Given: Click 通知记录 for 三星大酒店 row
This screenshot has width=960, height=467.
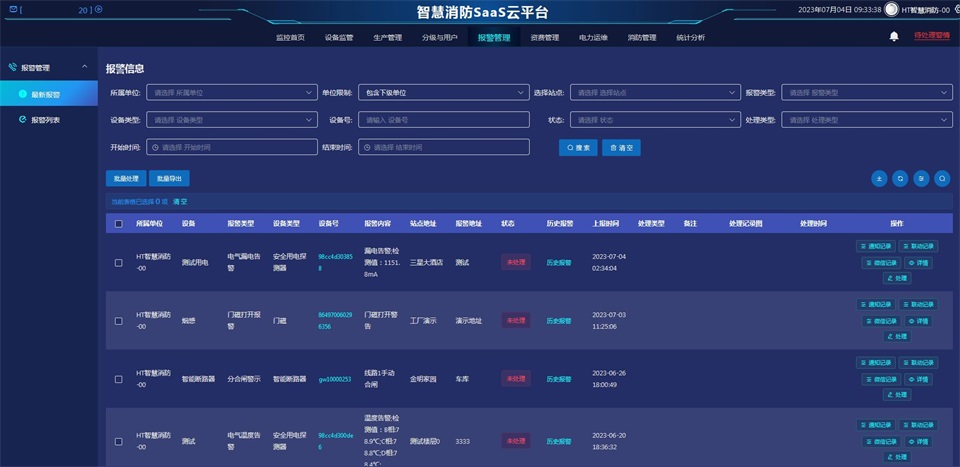Looking at the screenshot, I should click(876, 247).
